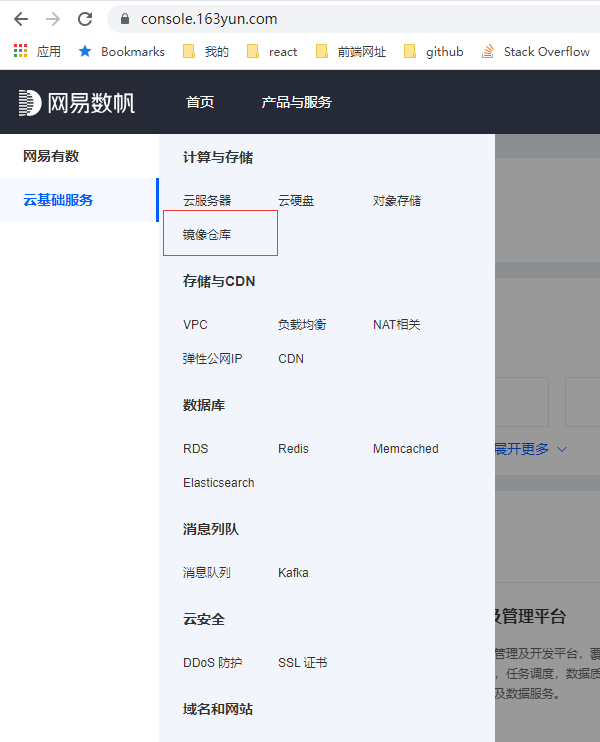600x742 pixels.
Task: Open the 我的 bookmark folder
Action: [x=206, y=52]
